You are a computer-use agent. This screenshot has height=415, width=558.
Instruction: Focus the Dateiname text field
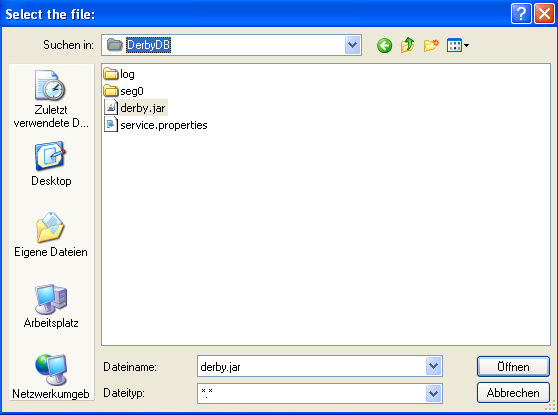pyautogui.click(x=312, y=366)
